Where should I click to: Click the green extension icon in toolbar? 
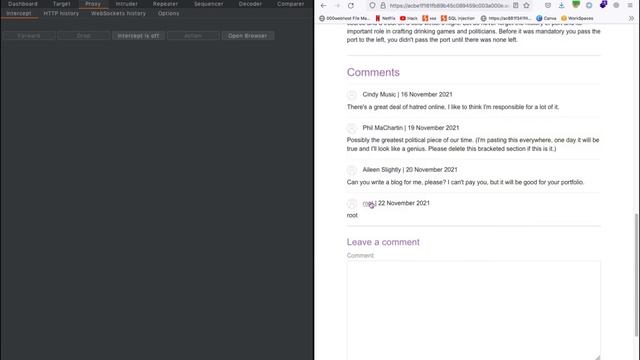point(576,5)
